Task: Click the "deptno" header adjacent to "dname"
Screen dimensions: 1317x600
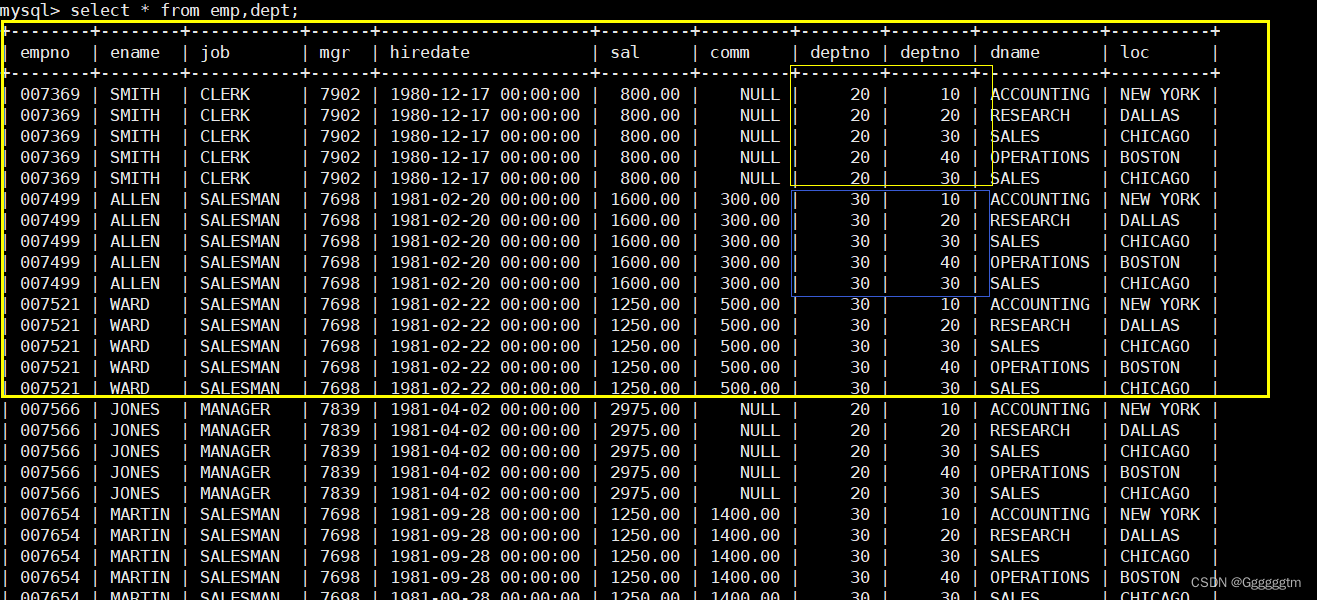Action: coord(930,53)
